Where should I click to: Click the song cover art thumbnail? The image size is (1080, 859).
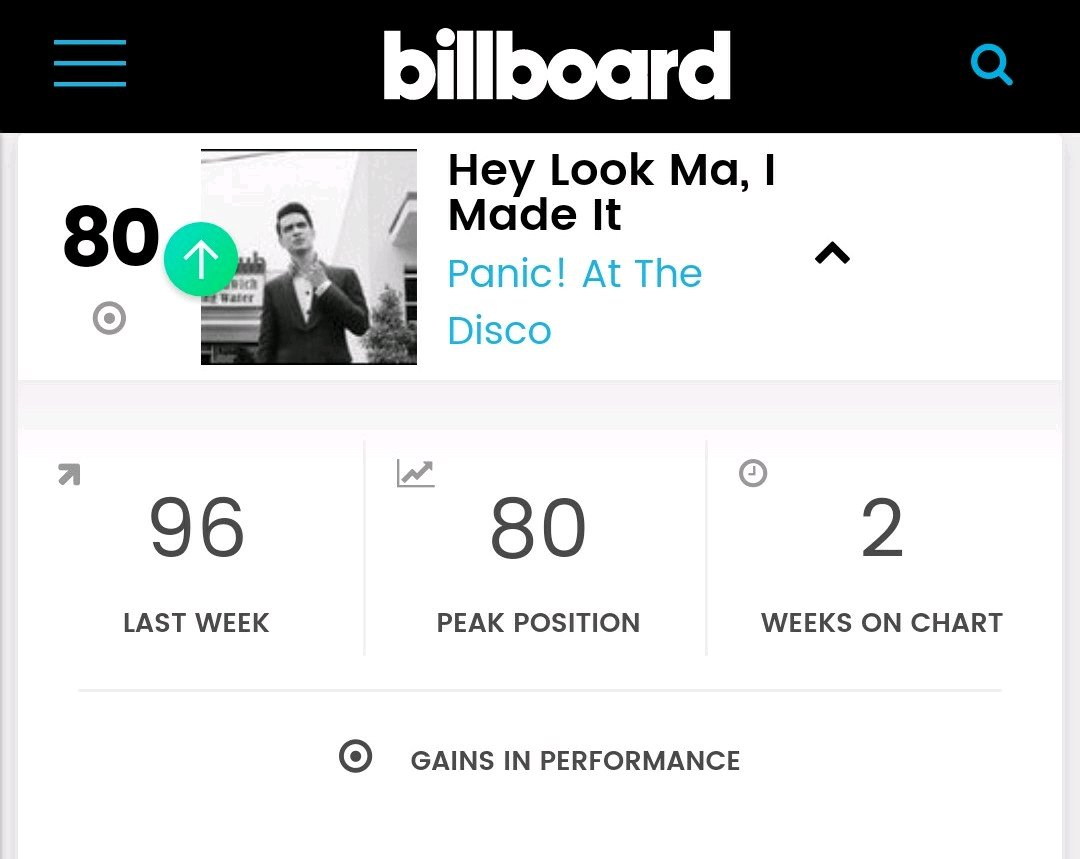(309, 257)
